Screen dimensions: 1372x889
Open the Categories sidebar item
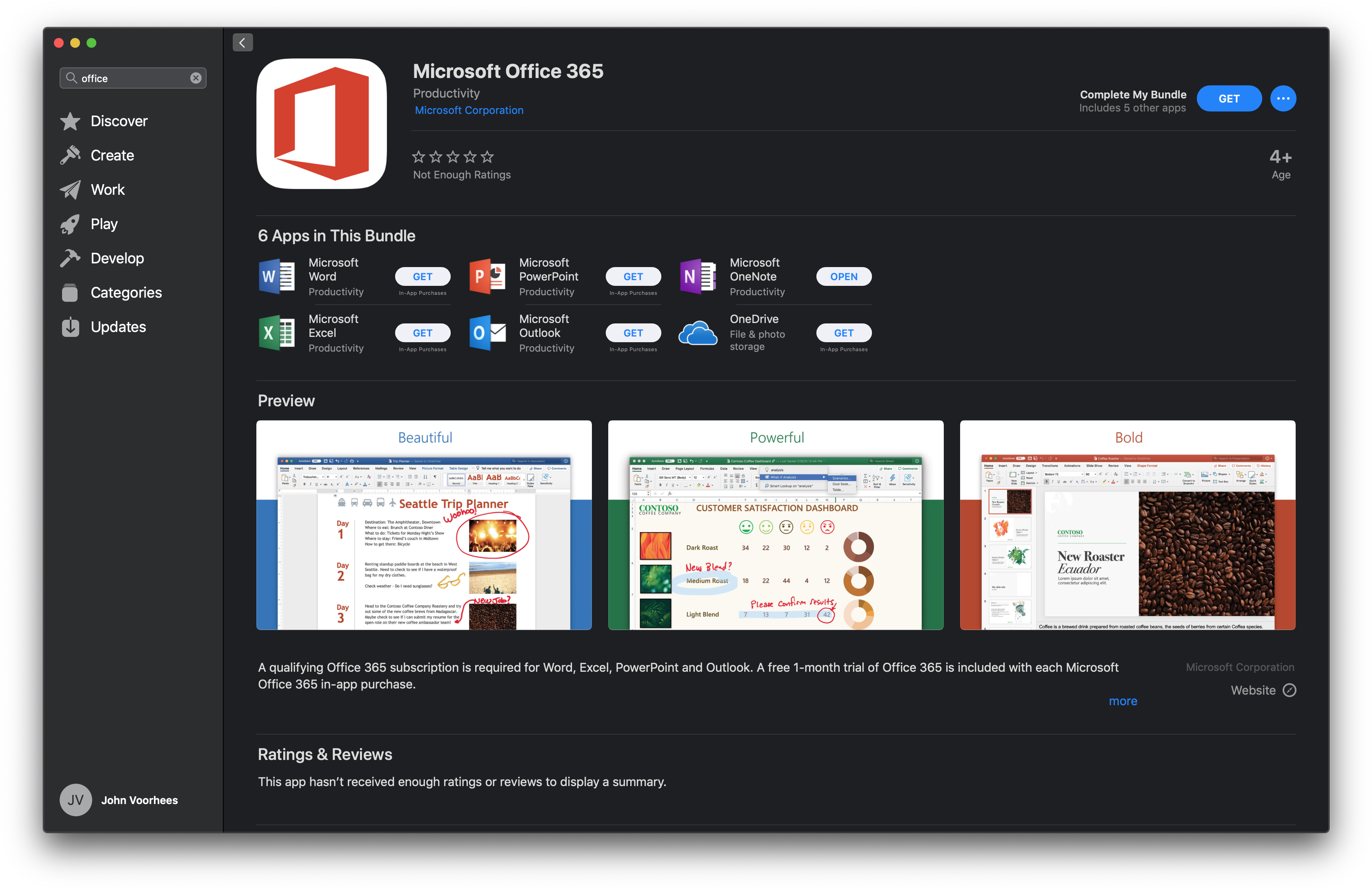[x=126, y=292]
